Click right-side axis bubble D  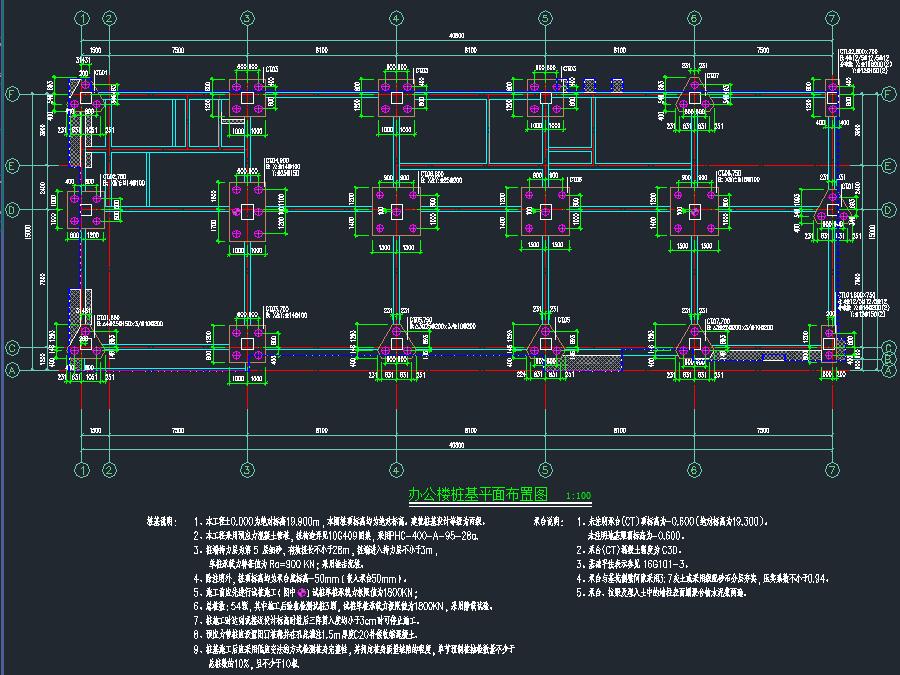889,210
